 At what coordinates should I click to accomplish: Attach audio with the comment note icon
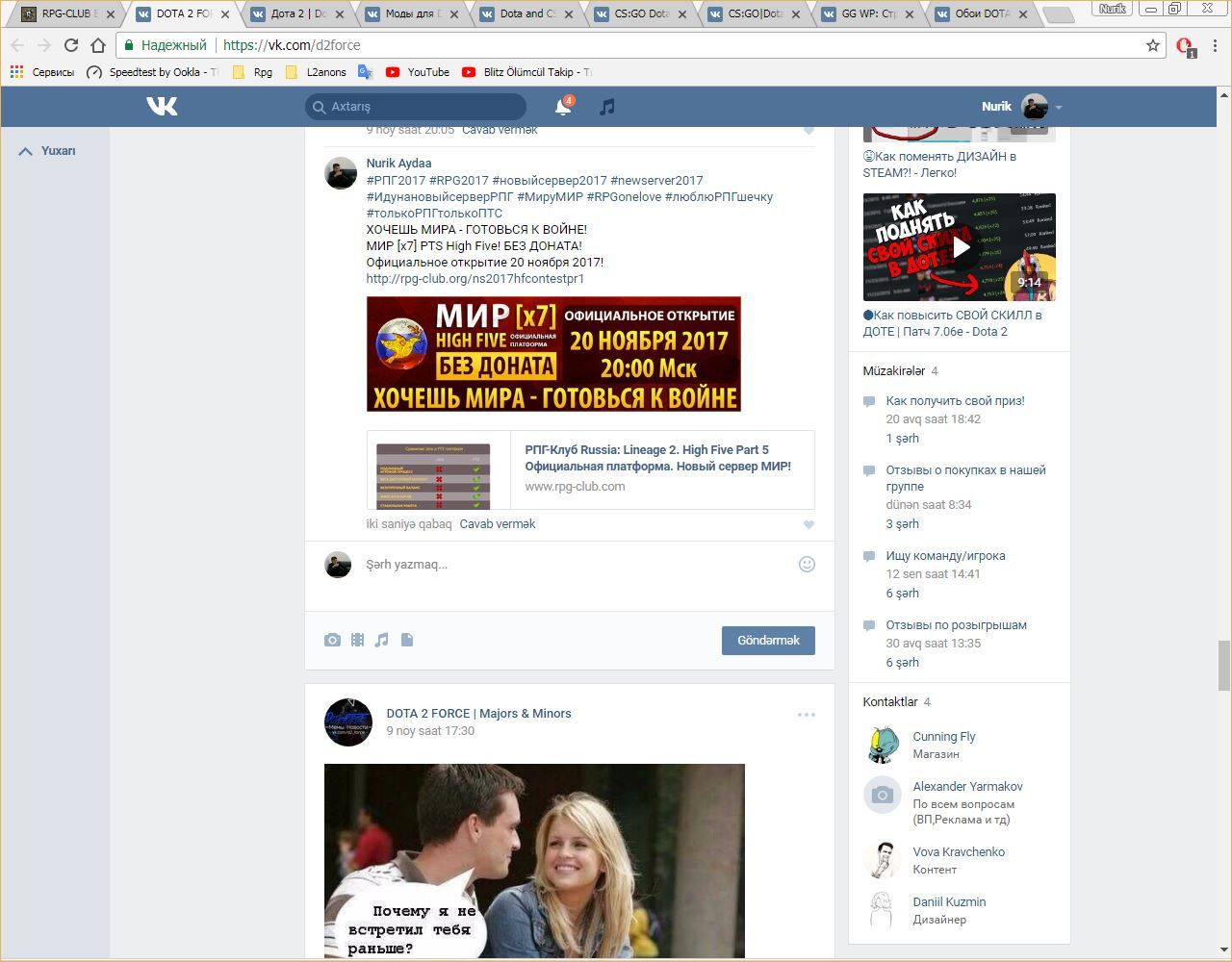tap(382, 640)
